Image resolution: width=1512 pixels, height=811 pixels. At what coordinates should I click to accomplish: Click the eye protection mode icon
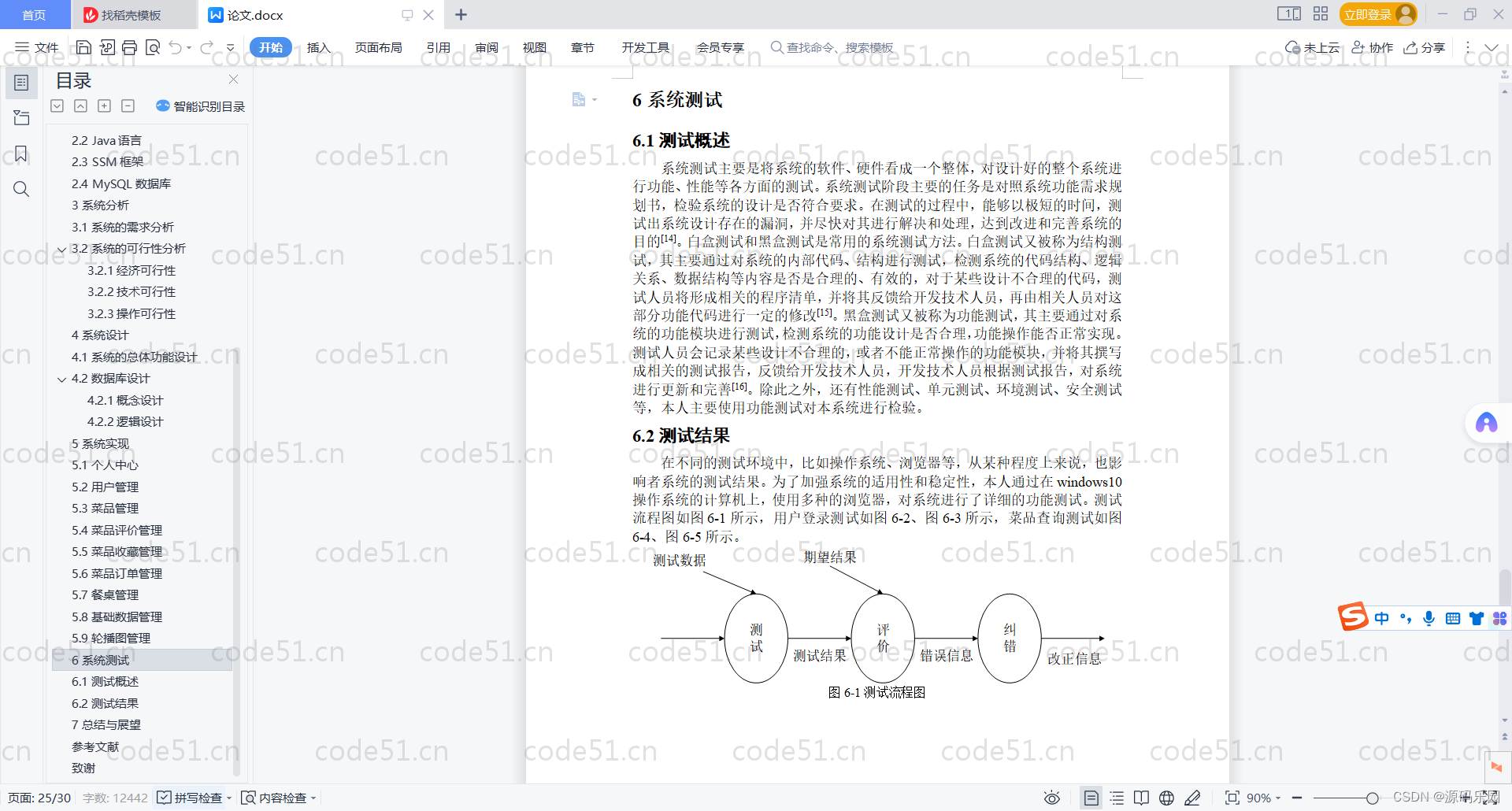click(x=1051, y=798)
